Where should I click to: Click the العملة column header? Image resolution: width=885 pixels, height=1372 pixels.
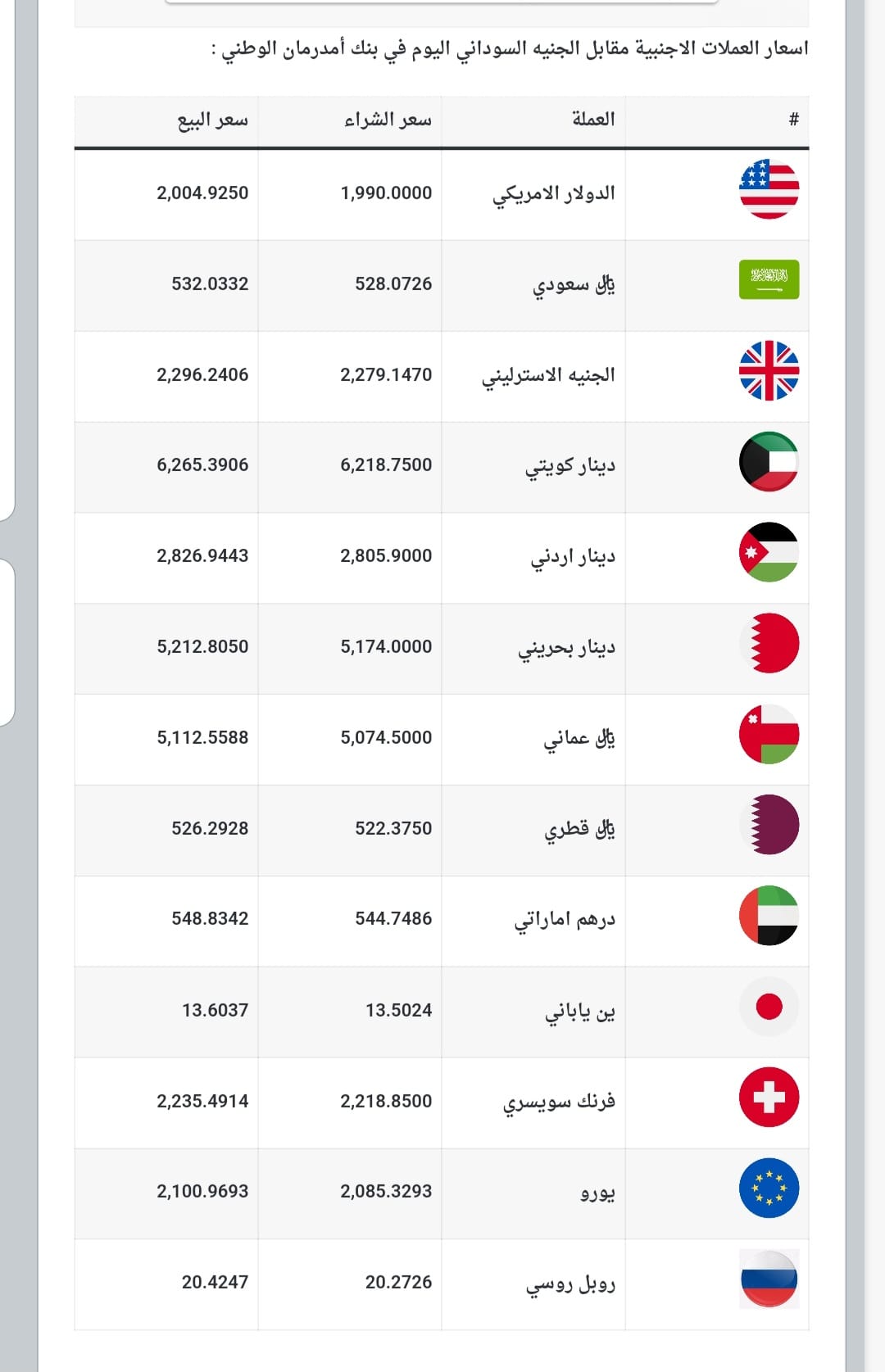tap(593, 120)
